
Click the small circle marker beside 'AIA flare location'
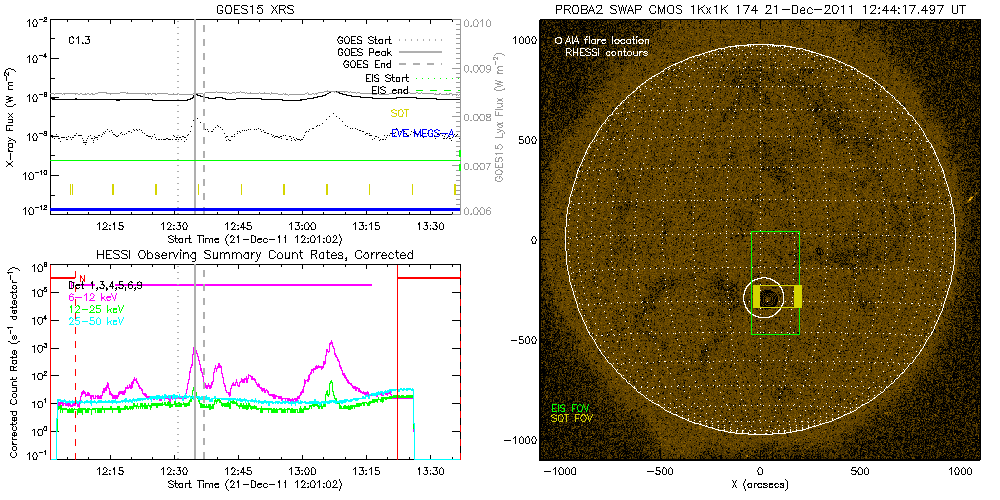pyautogui.click(x=557, y=41)
